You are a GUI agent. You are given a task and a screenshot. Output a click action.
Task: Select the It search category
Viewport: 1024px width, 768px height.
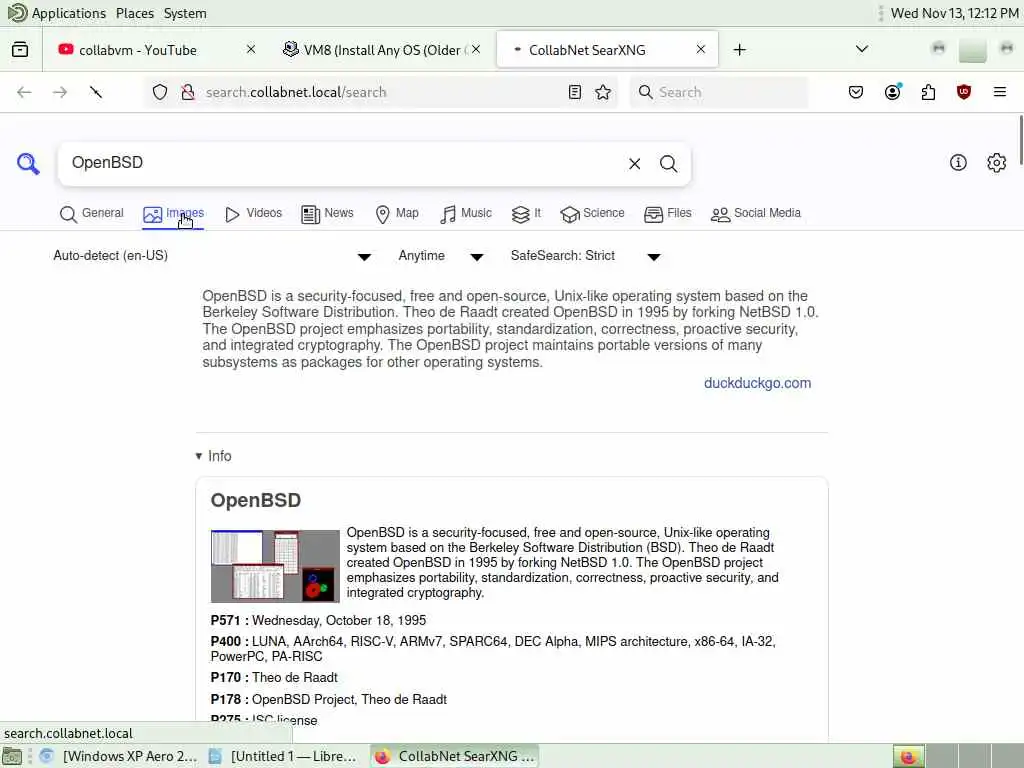pyautogui.click(x=526, y=214)
